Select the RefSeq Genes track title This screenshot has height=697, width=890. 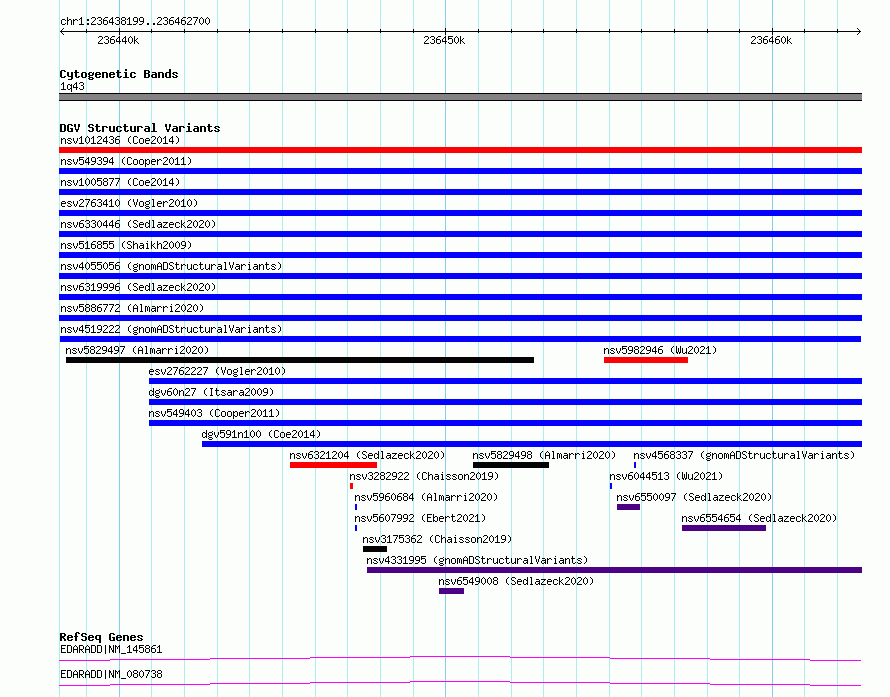coord(101,637)
